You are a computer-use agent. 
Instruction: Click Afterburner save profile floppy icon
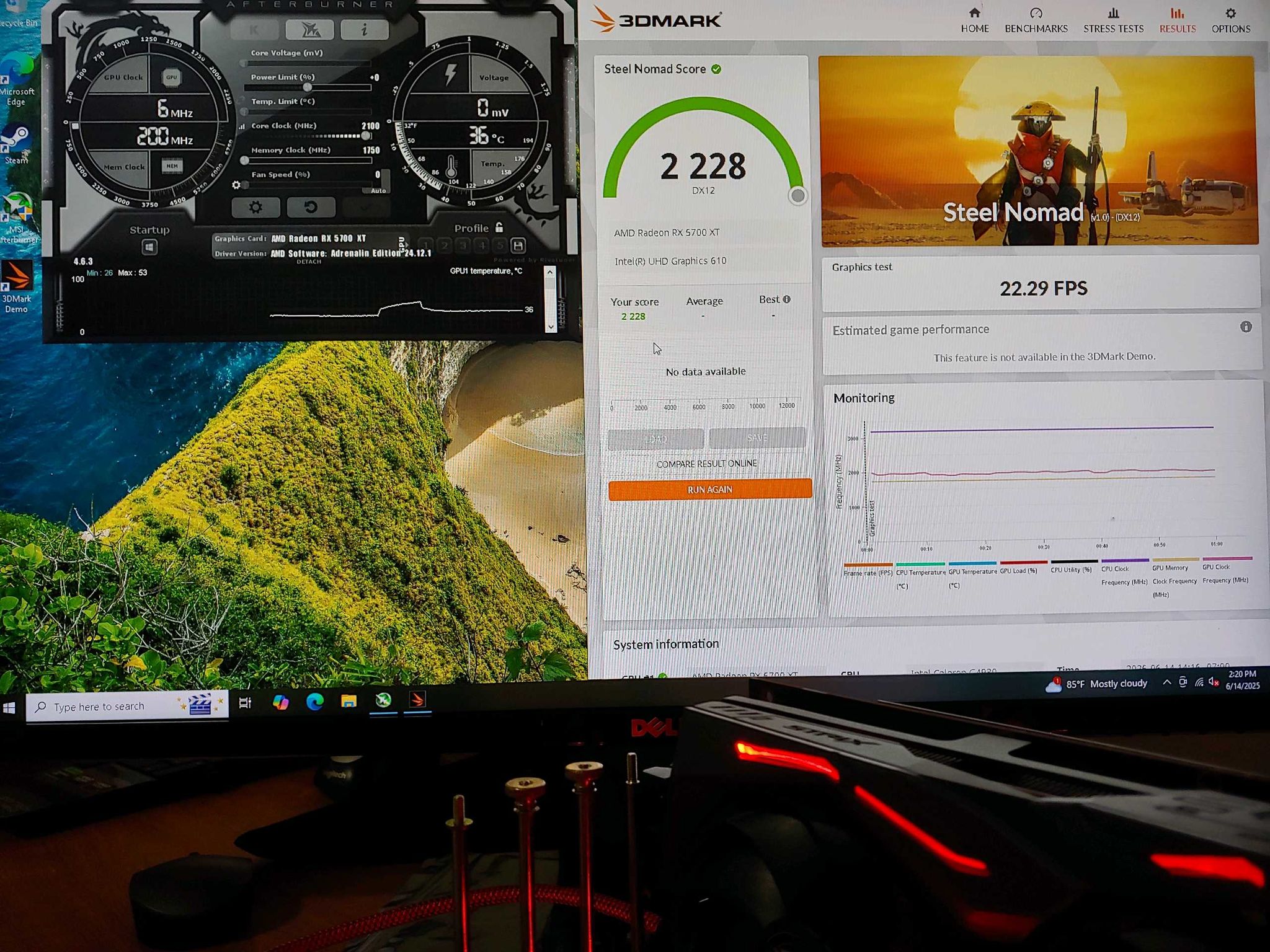point(518,245)
